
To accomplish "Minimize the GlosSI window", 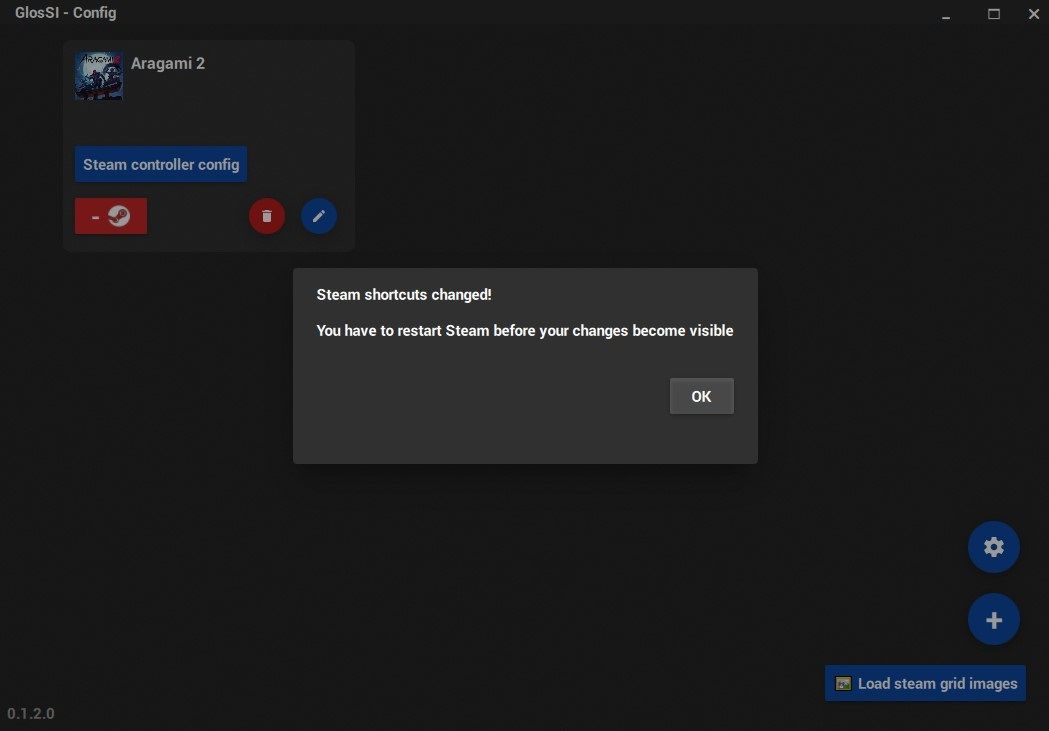I will coord(945,14).
